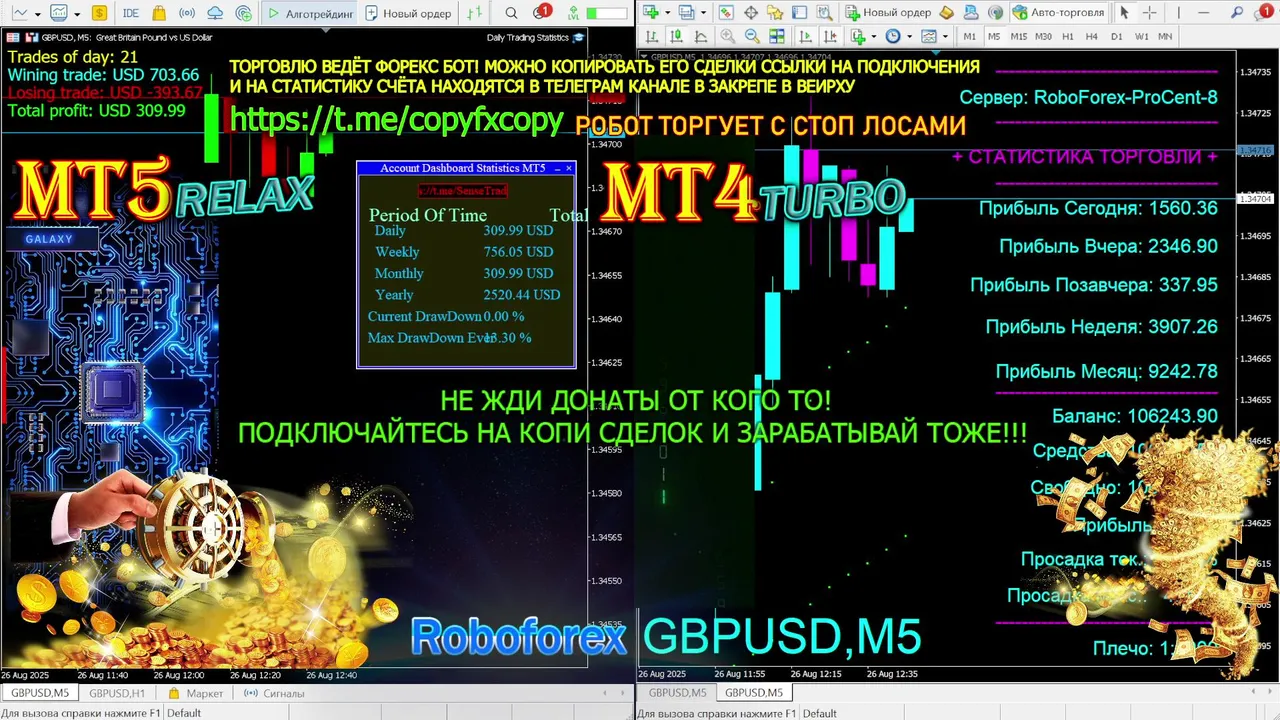Select the second active GBPUSD,M5 tab in MT4
Screen dimensions: 1280x720
pos(753,693)
